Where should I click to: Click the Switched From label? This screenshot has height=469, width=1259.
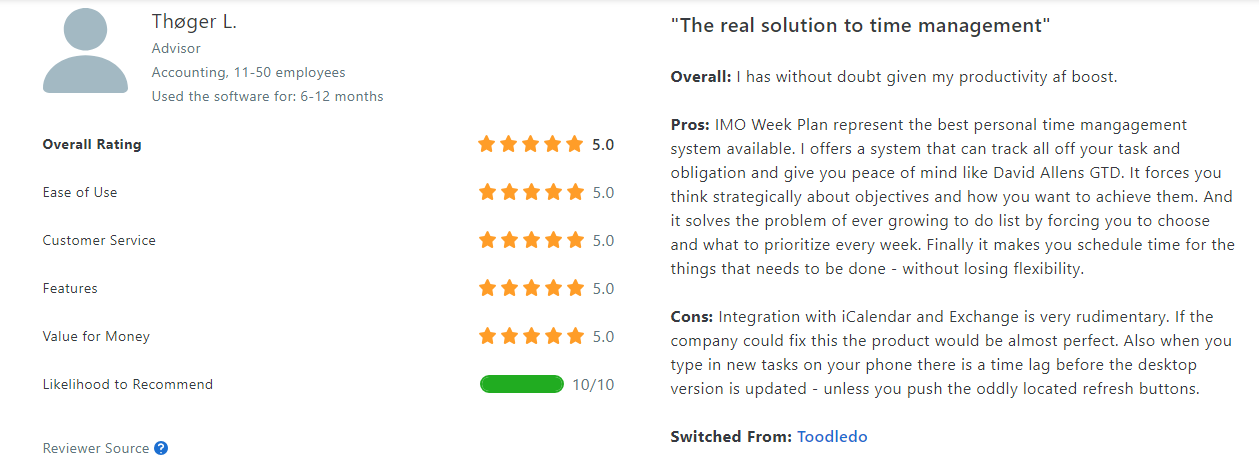coord(730,436)
